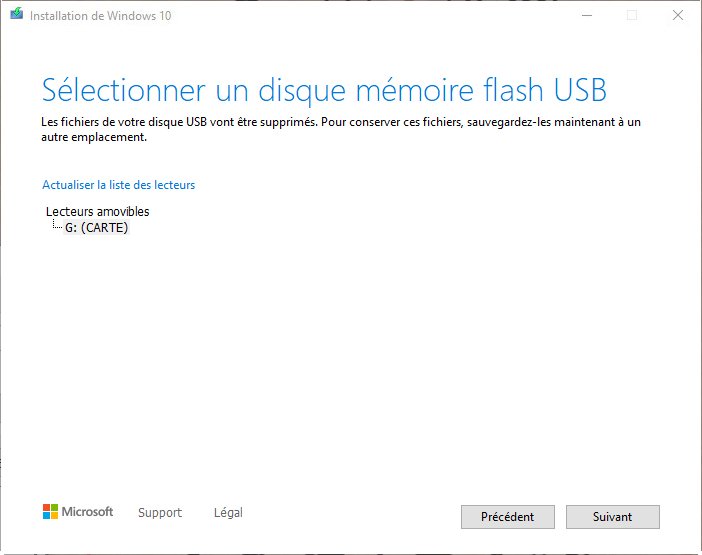Go back with the Précédent button
This screenshot has width=702, height=555.
point(507,517)
